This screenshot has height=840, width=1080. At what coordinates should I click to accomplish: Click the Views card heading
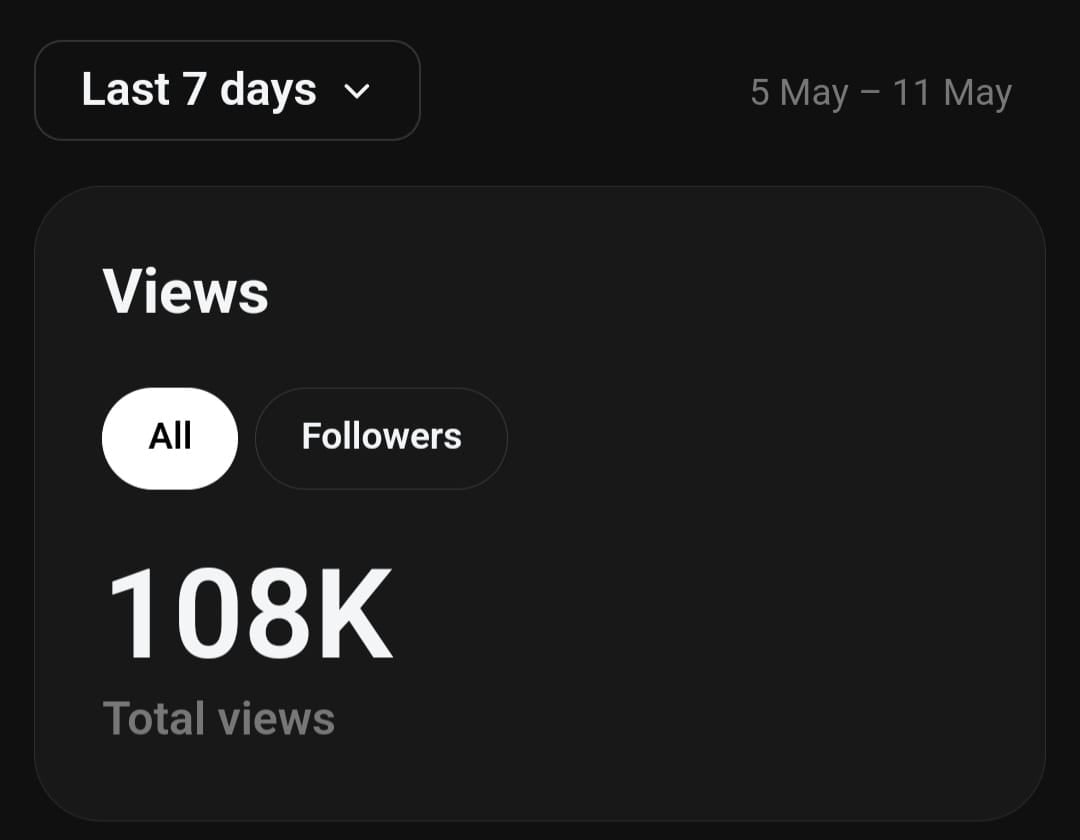click(x=186, y=292)
